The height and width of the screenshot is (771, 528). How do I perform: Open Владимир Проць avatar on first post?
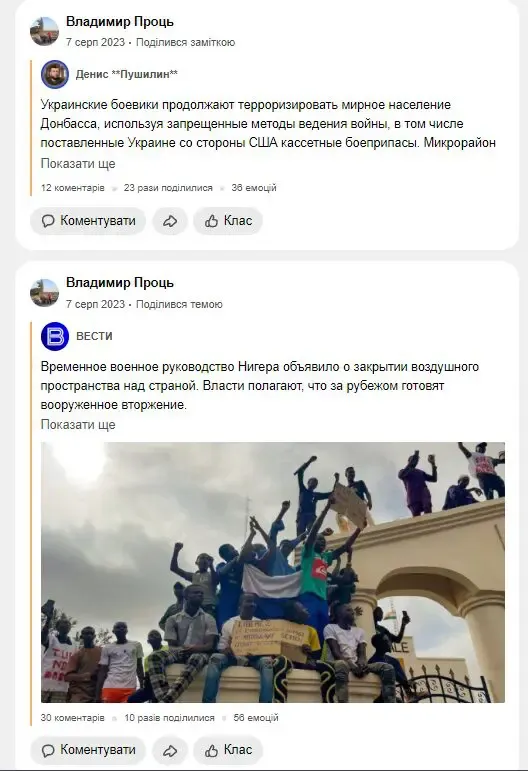pyautogui.click(x=44, y=31)
